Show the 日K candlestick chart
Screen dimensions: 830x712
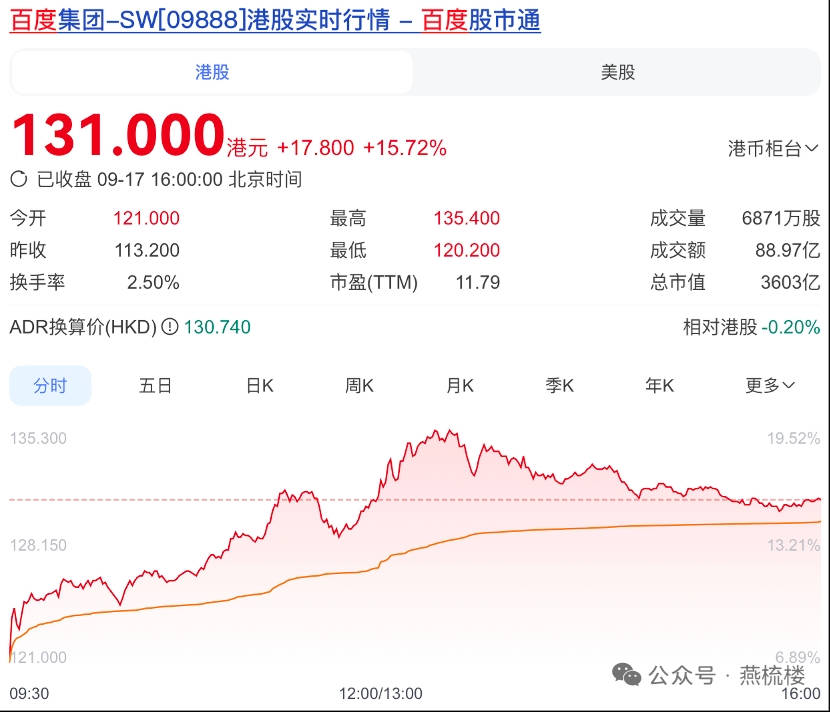[259, 386]
